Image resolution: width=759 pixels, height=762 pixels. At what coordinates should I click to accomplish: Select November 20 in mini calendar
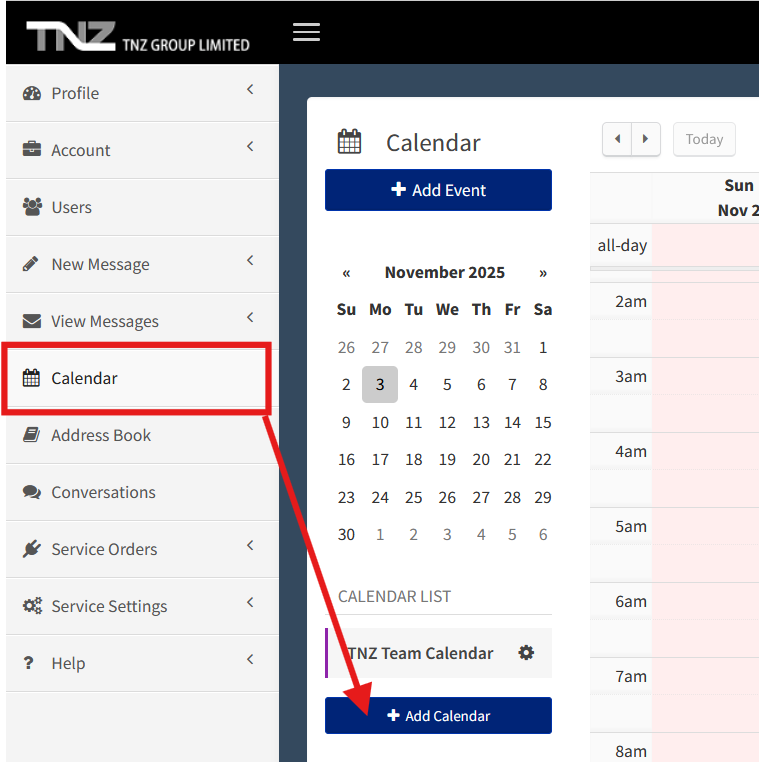[481, 459]
